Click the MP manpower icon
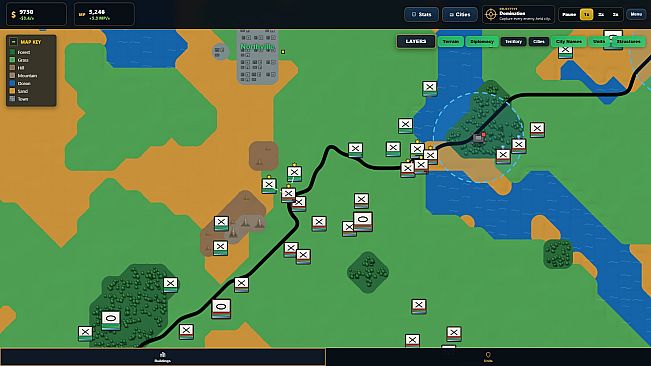The width and height of the screenshot is (651, 366). pos(82,15)
